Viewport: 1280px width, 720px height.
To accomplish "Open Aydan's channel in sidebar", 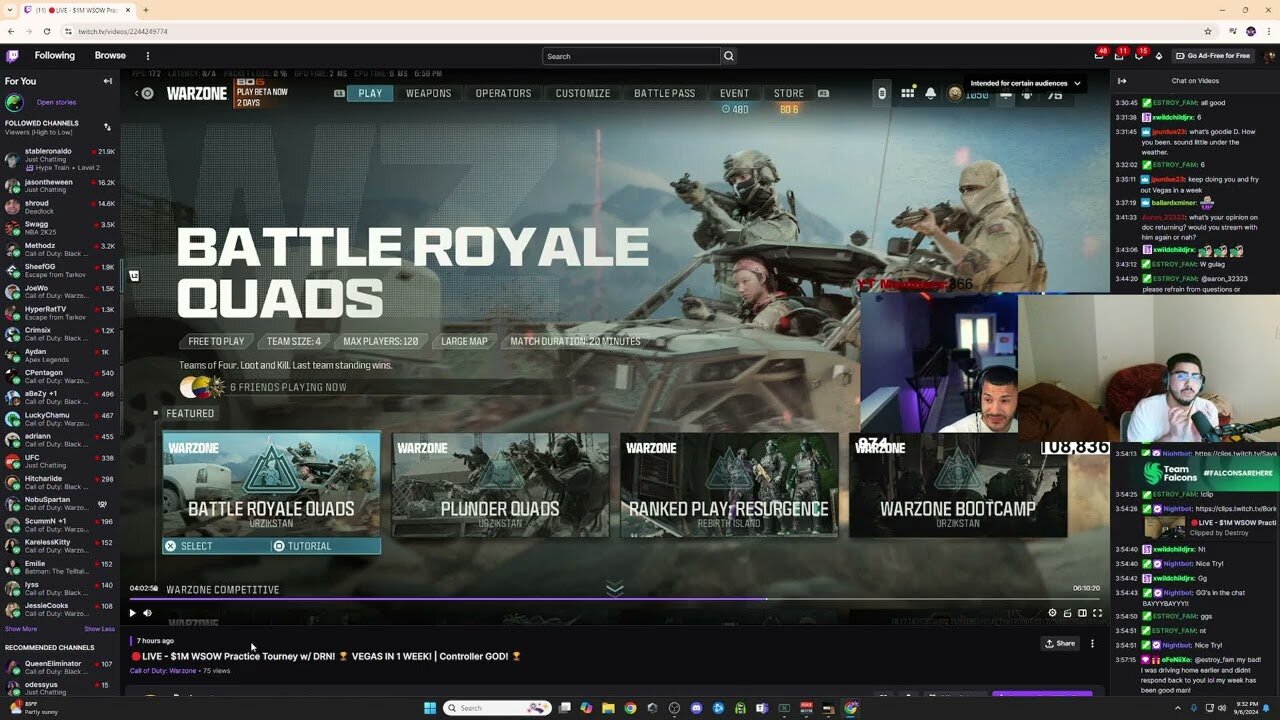I will pos(60,355).
